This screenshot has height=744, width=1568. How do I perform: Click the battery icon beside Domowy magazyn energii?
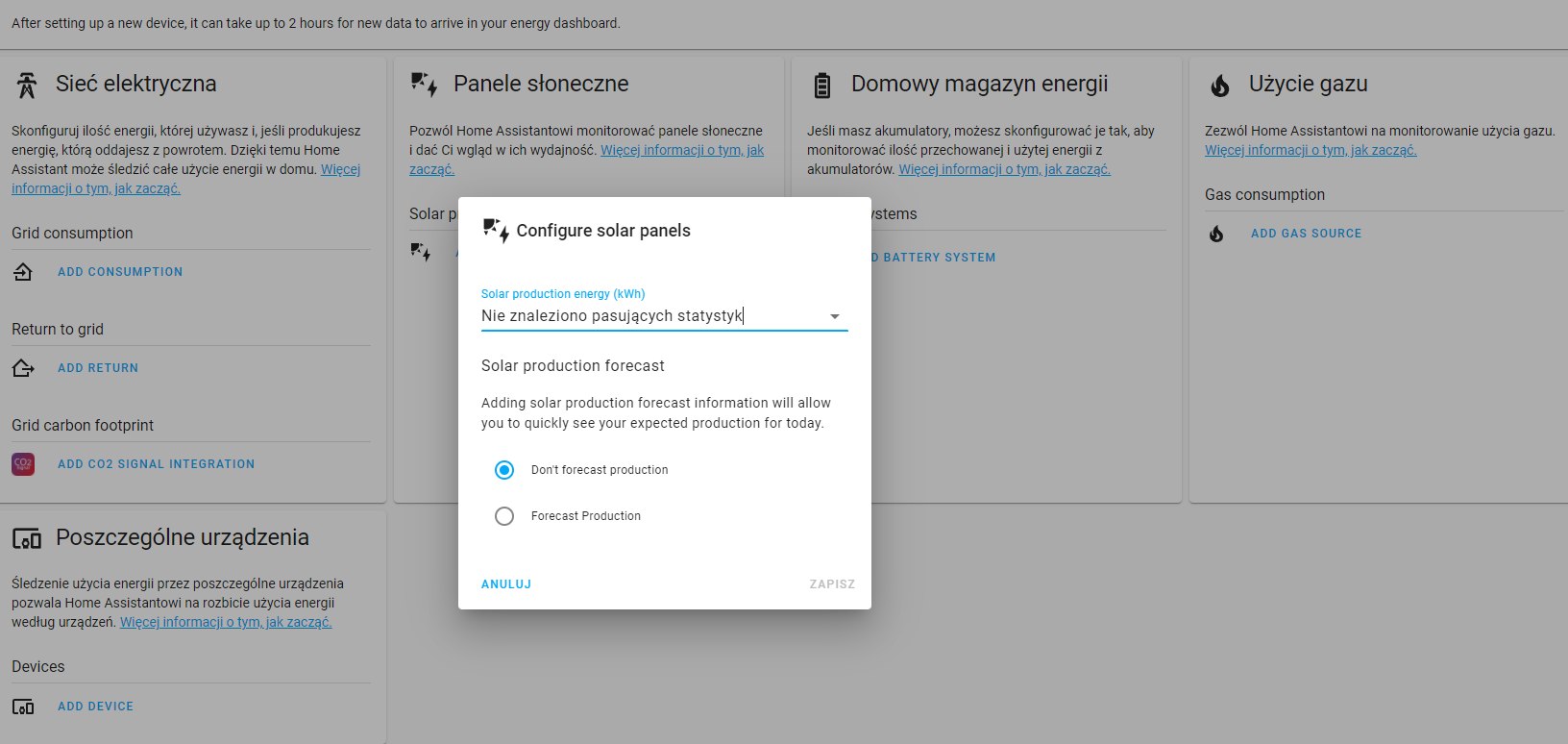(x=822, y=86)
